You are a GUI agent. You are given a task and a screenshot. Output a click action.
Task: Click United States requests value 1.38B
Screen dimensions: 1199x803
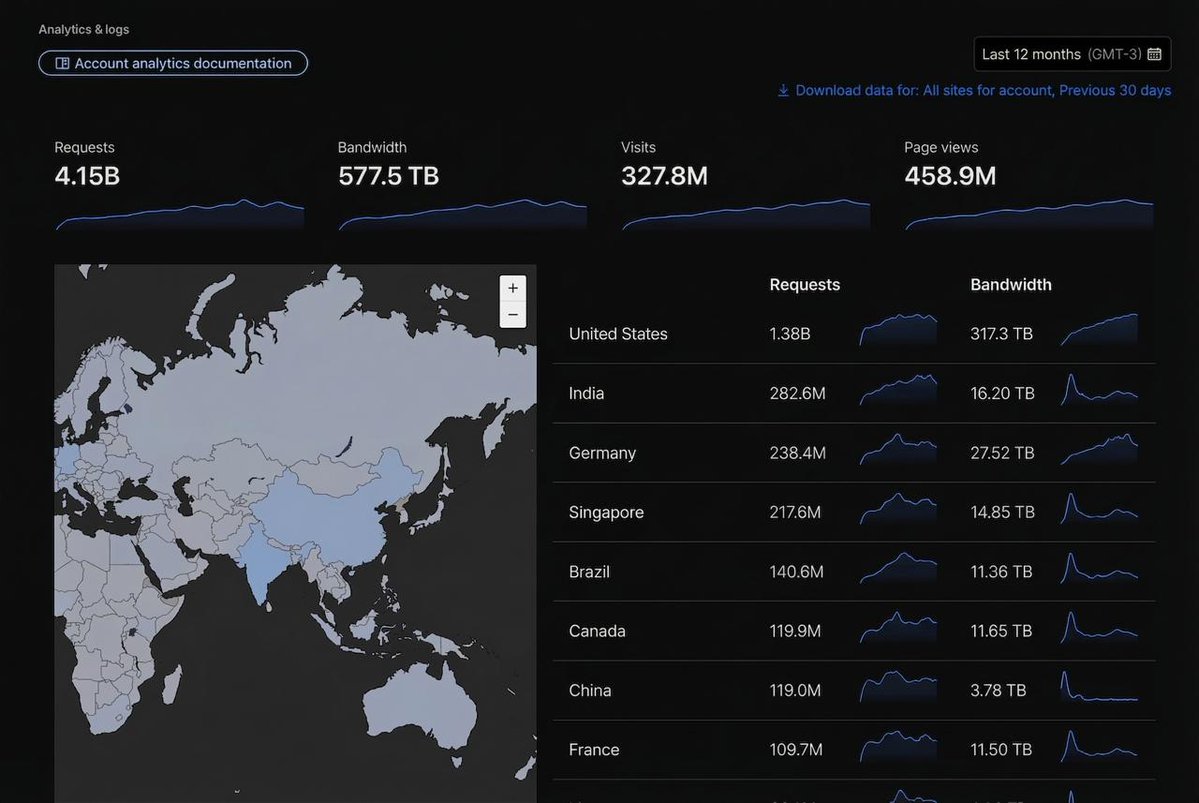click(x=790, y=333)
